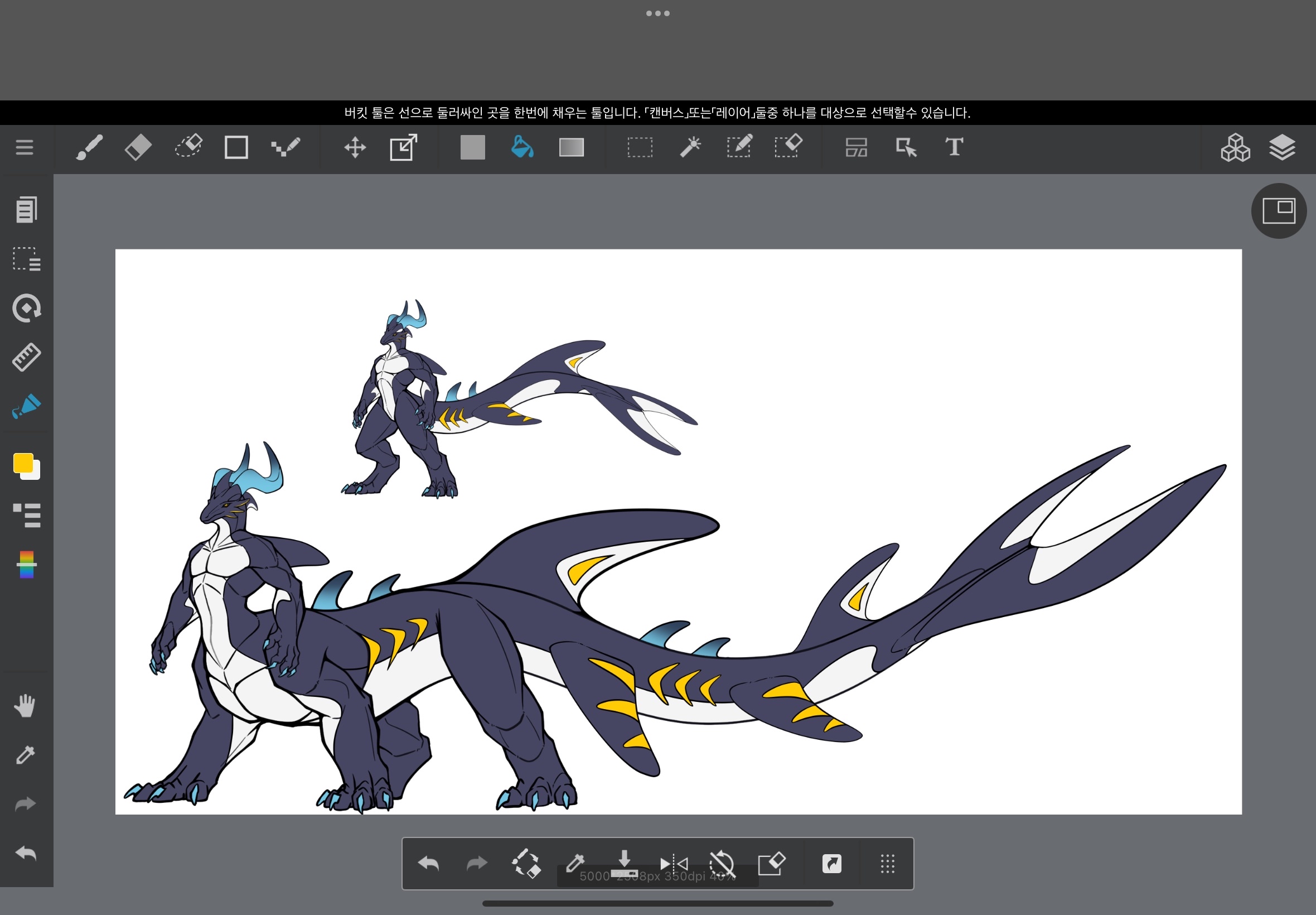
Task: Open the hamburger main menu
Action: [24, 148]
